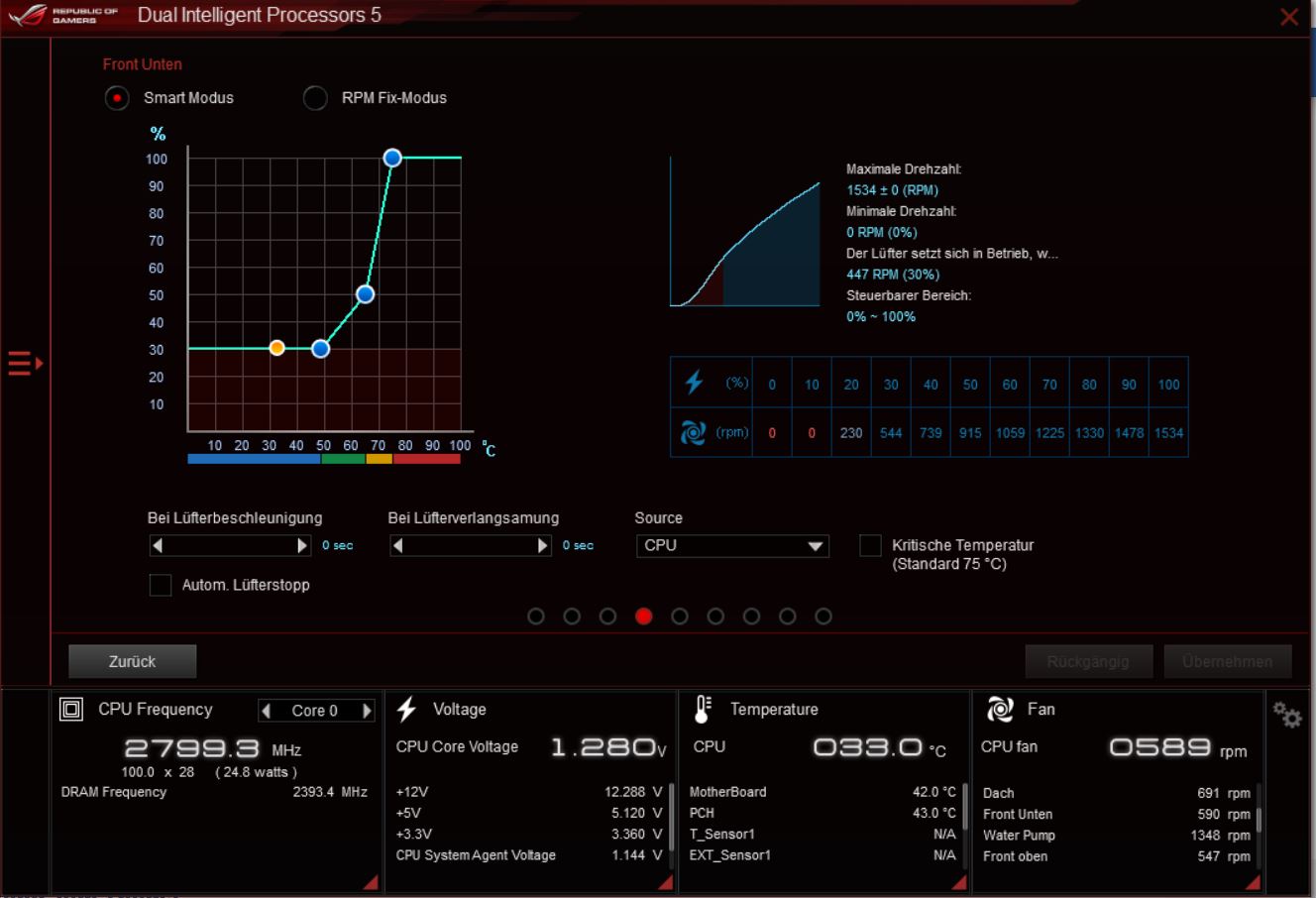Click the CPU System Agent Voltage row

pos(529,855)
